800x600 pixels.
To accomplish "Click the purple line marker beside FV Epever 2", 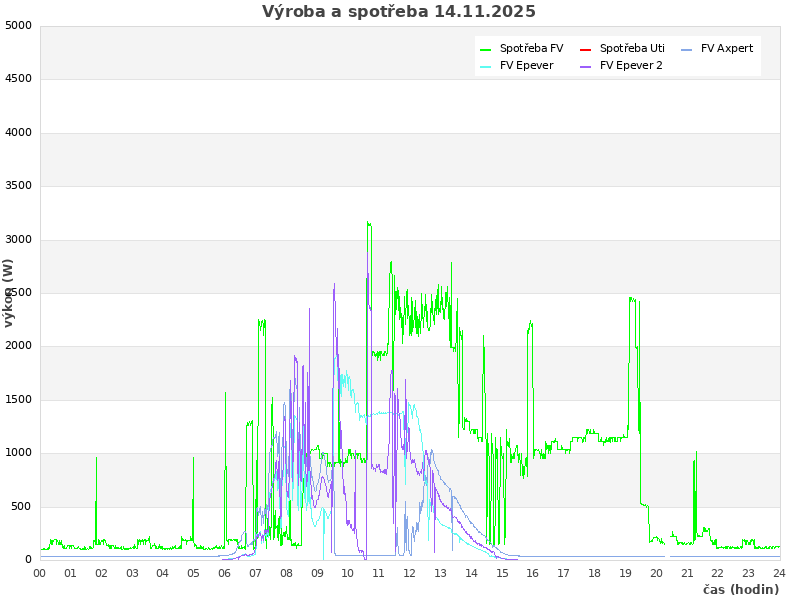I will (x=586, y=67).
